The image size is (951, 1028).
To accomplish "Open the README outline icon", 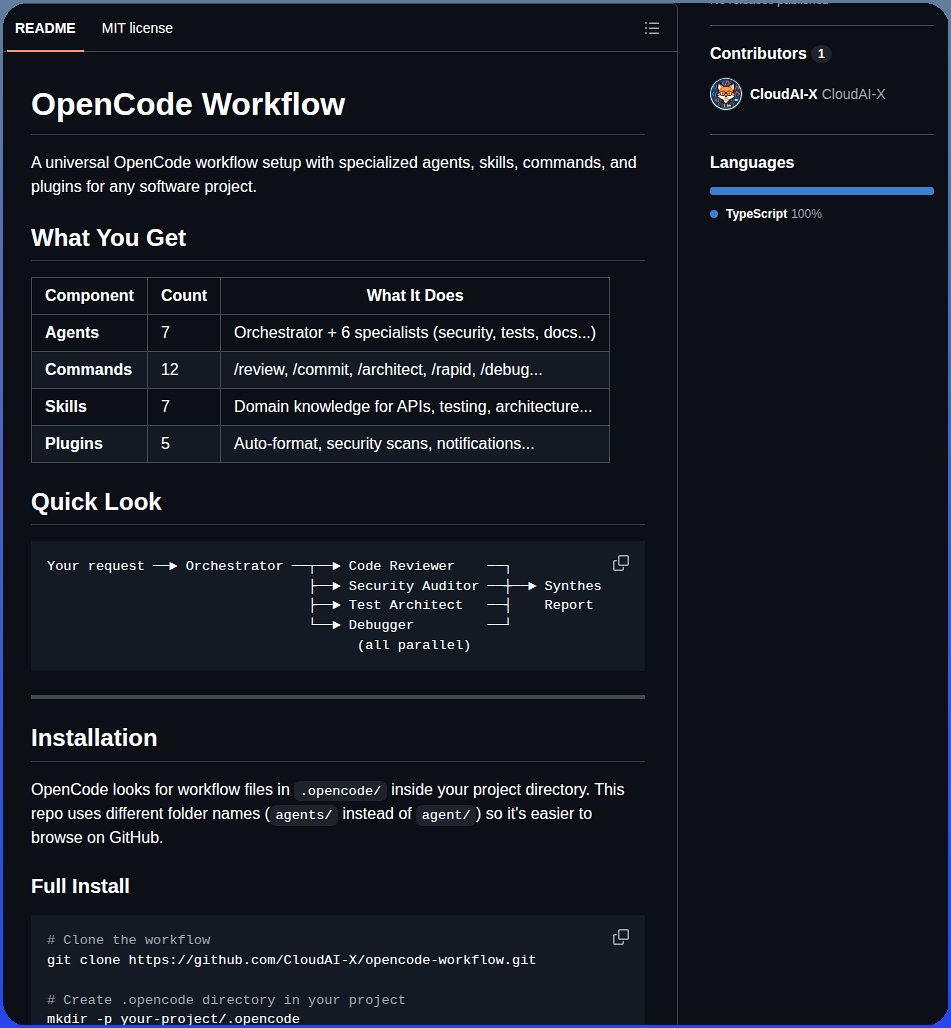I will click(x=651, y=28).
